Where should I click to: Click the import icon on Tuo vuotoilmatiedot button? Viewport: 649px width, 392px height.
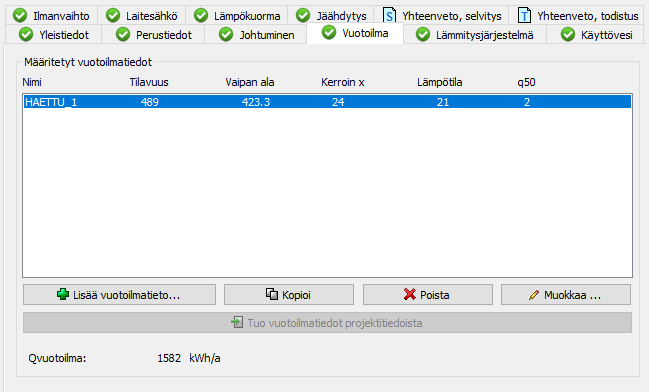coord(237,322)
